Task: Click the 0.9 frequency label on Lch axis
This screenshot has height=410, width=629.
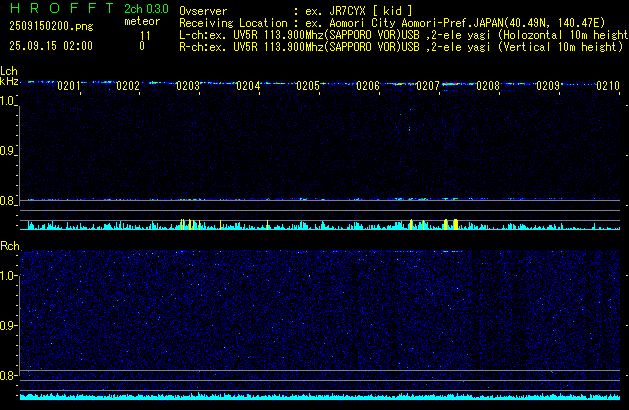Action: [x=7, y=151]
